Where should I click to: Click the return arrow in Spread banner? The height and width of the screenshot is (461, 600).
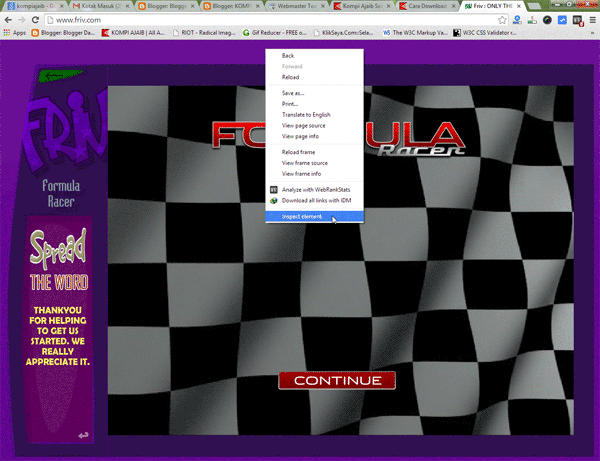click(83, 435)
